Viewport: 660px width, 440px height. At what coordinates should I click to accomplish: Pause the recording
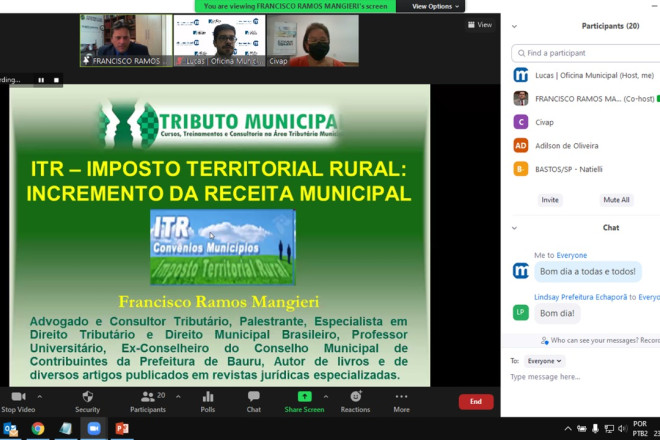41,80
